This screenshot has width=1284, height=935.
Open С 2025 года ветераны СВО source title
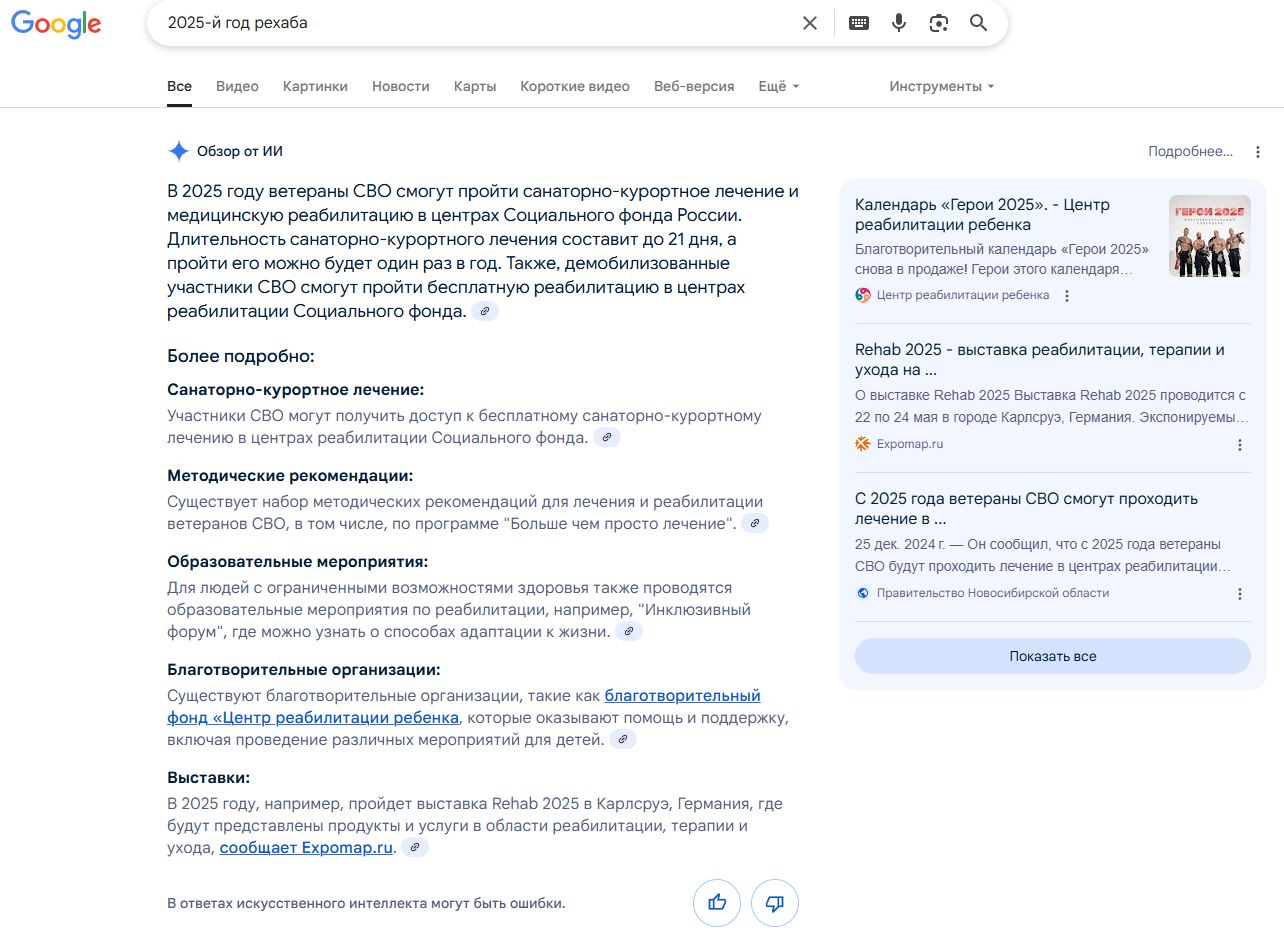(1026, 509)
